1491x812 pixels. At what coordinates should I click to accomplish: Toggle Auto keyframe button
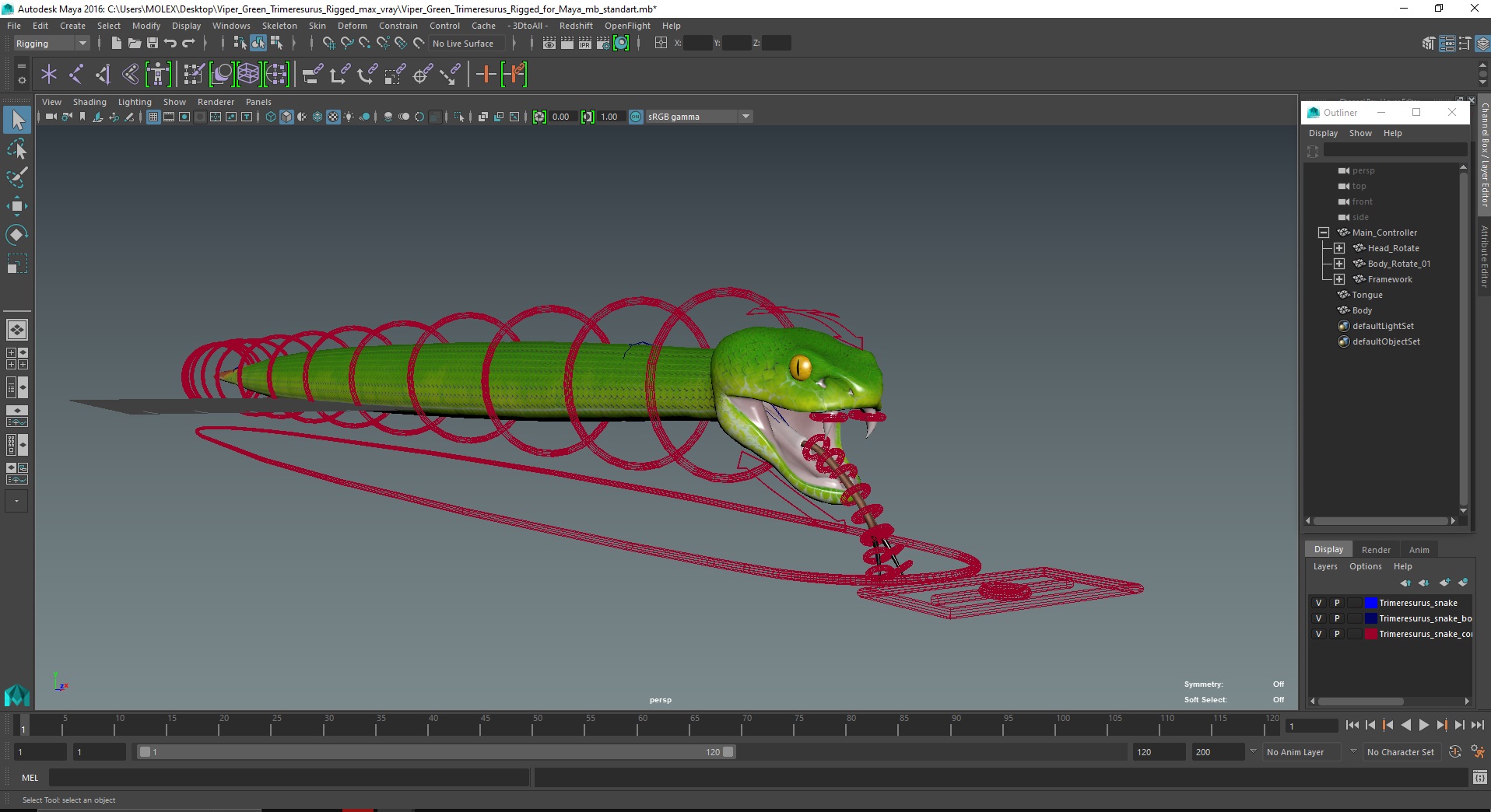(1455, 752)
